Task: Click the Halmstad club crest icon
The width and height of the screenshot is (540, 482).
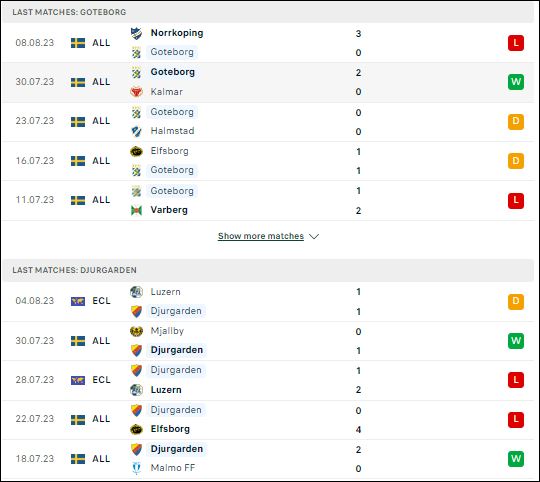Action: tap(136, 131)
